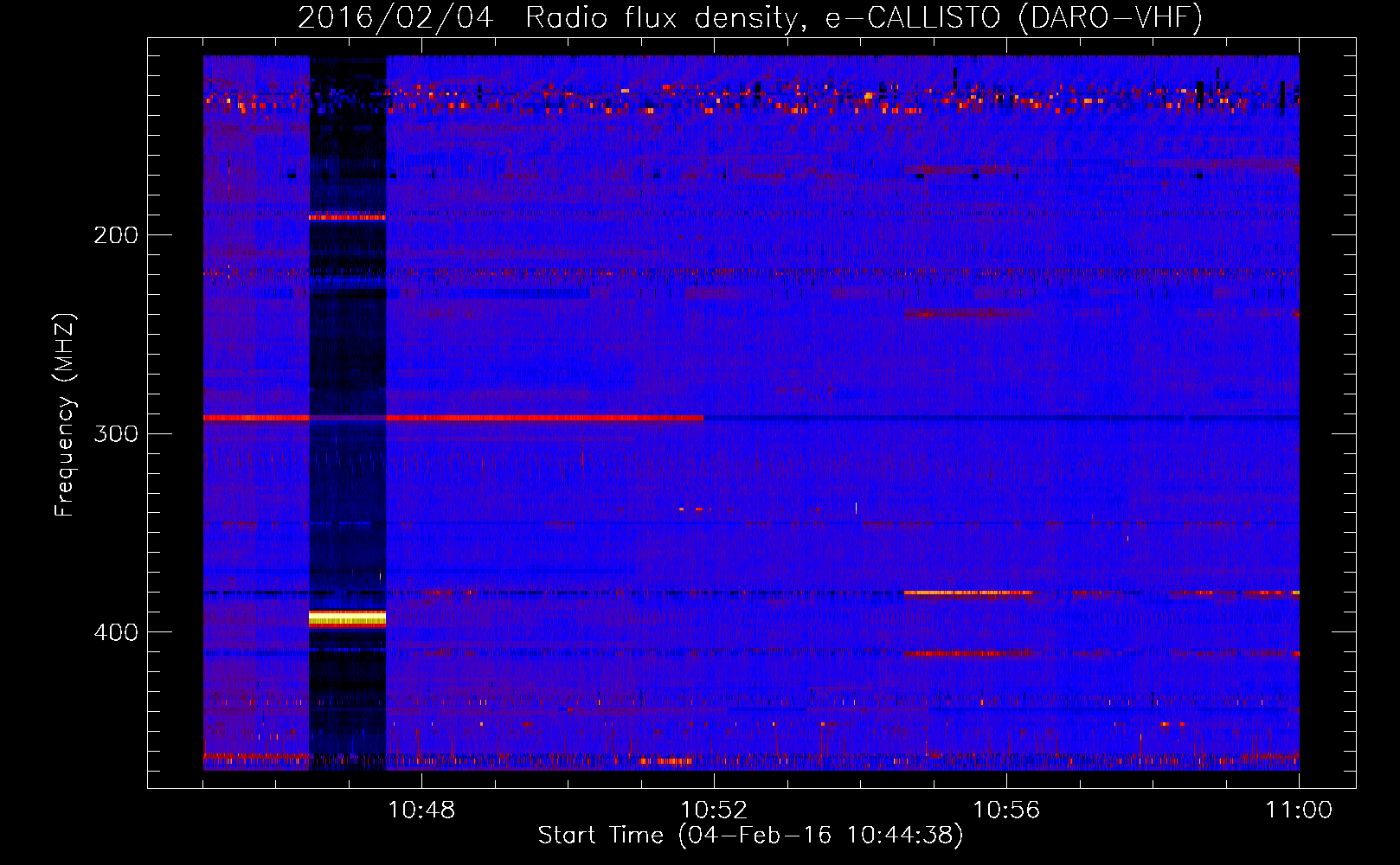Click the 400 frequency tick label

click(116, 632)
